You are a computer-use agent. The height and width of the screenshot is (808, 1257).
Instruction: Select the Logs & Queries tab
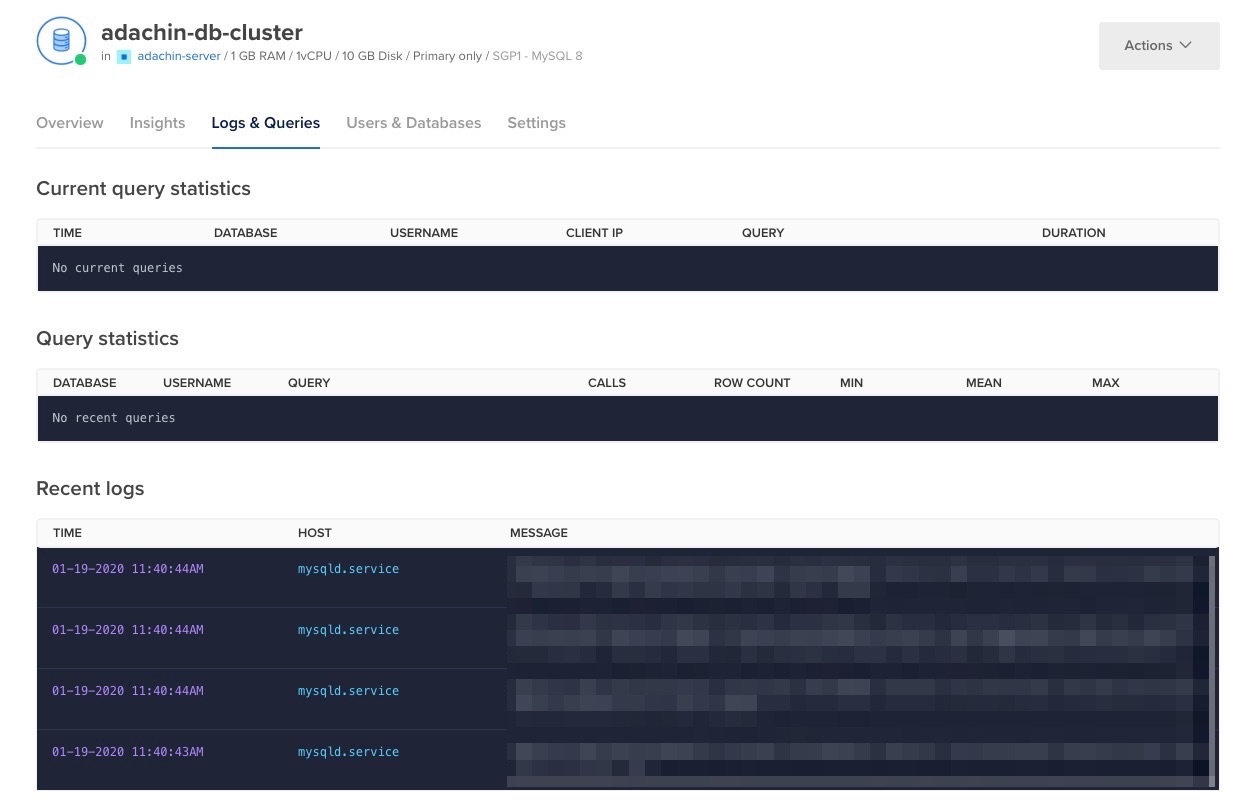[x=265, y=123]
